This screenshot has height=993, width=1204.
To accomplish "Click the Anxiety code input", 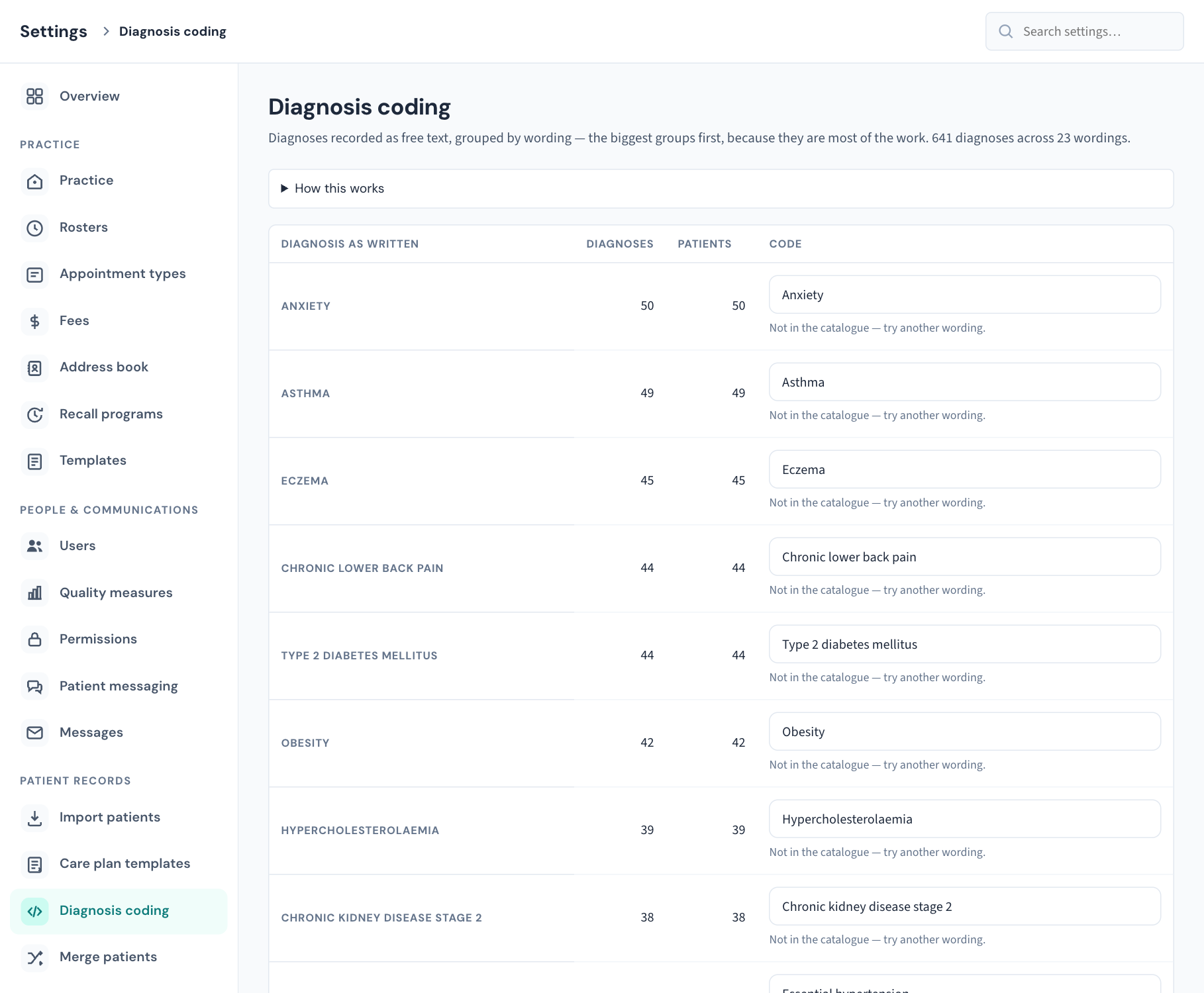I will click(964, 295).
